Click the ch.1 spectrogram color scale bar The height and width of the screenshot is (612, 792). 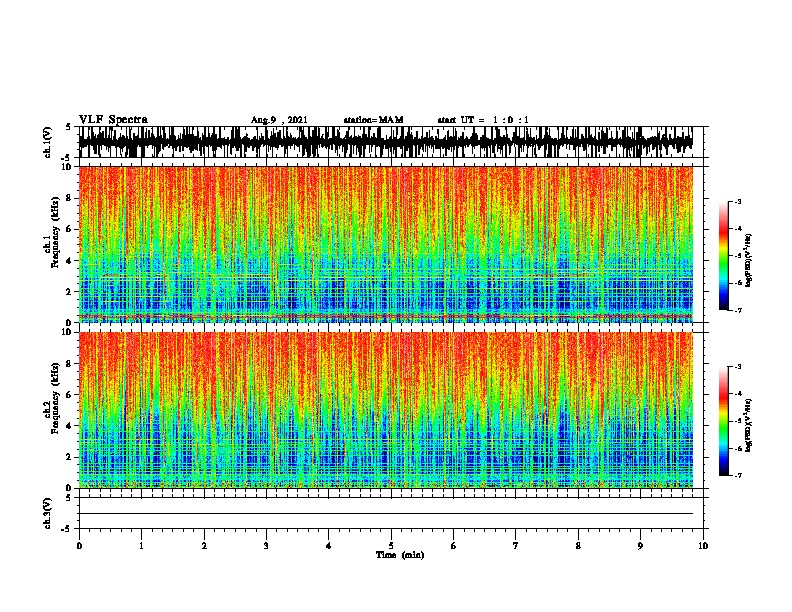click(x=724, y=256)
